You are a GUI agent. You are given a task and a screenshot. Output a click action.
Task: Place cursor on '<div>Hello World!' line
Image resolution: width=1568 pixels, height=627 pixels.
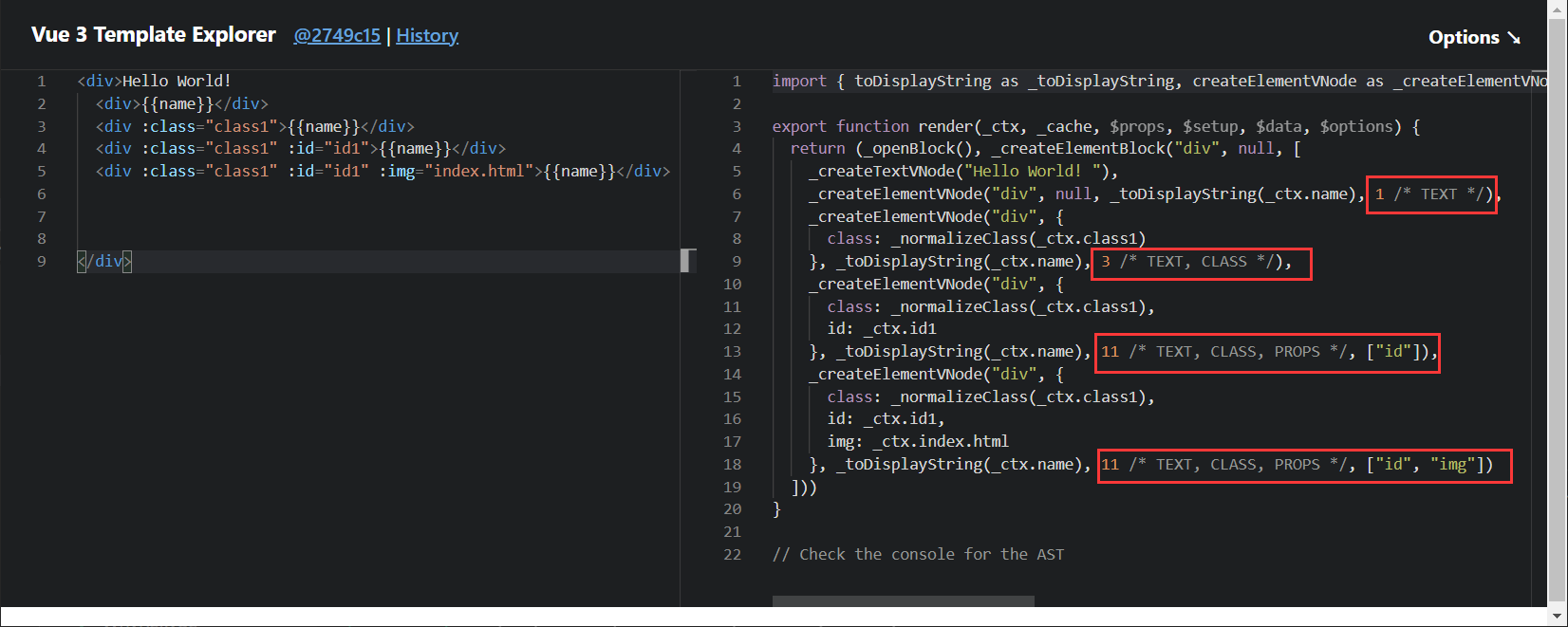click(x=155, y=81)
